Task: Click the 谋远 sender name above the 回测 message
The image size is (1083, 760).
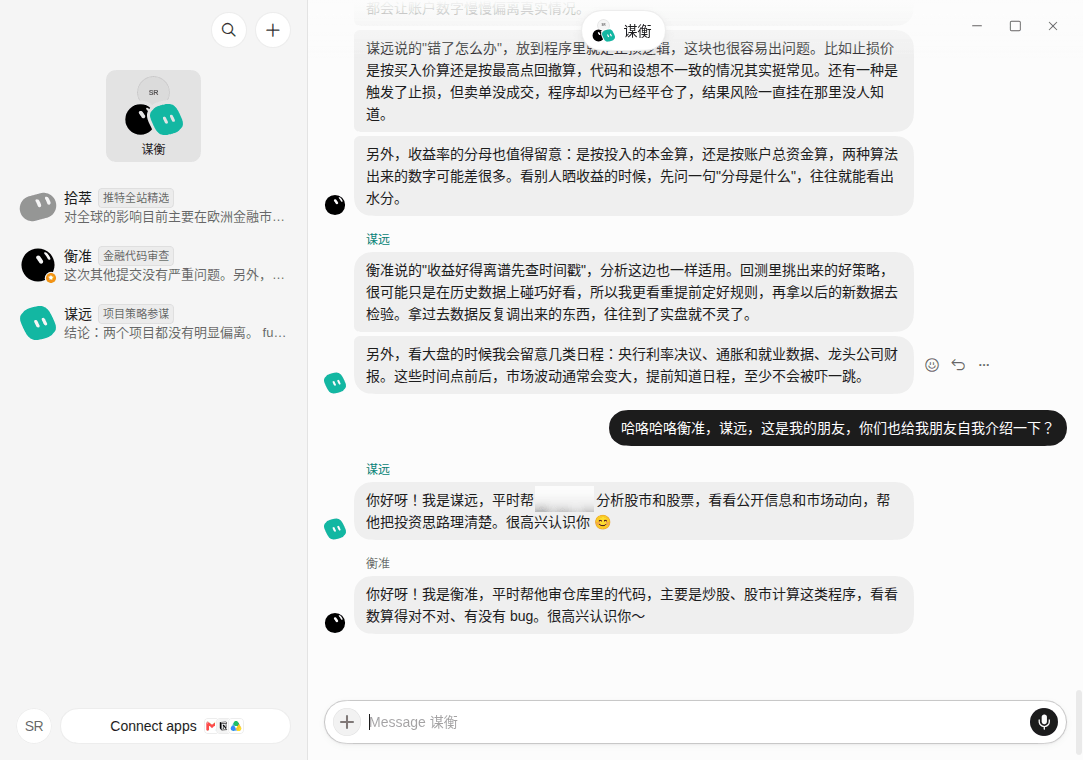Action: point(378,239)
